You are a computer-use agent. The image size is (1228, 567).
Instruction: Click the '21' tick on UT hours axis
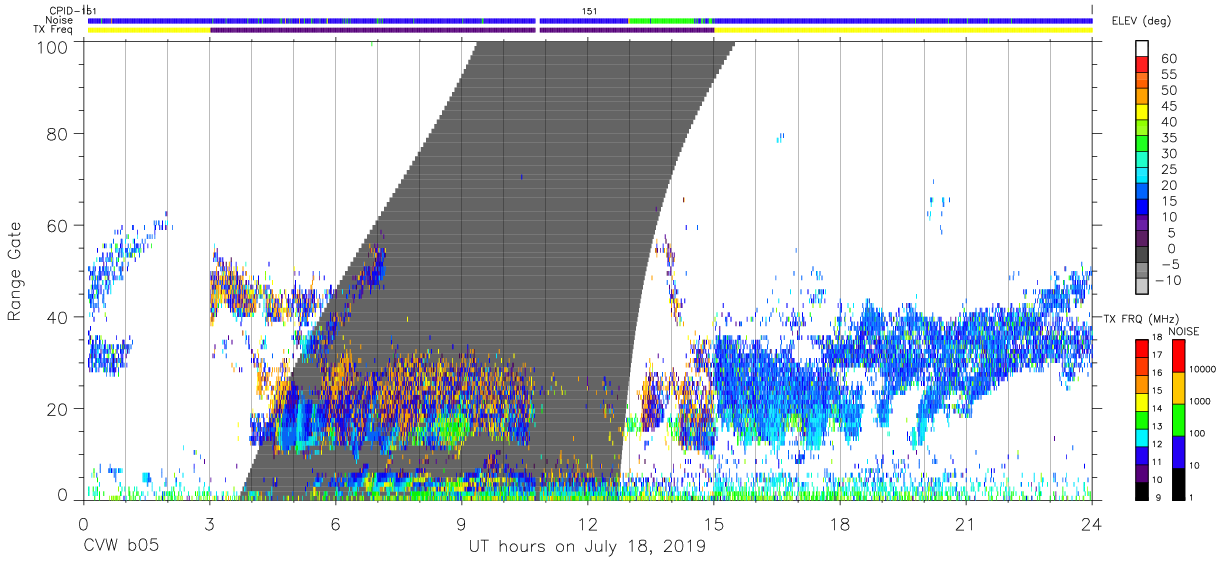(966, 526)
